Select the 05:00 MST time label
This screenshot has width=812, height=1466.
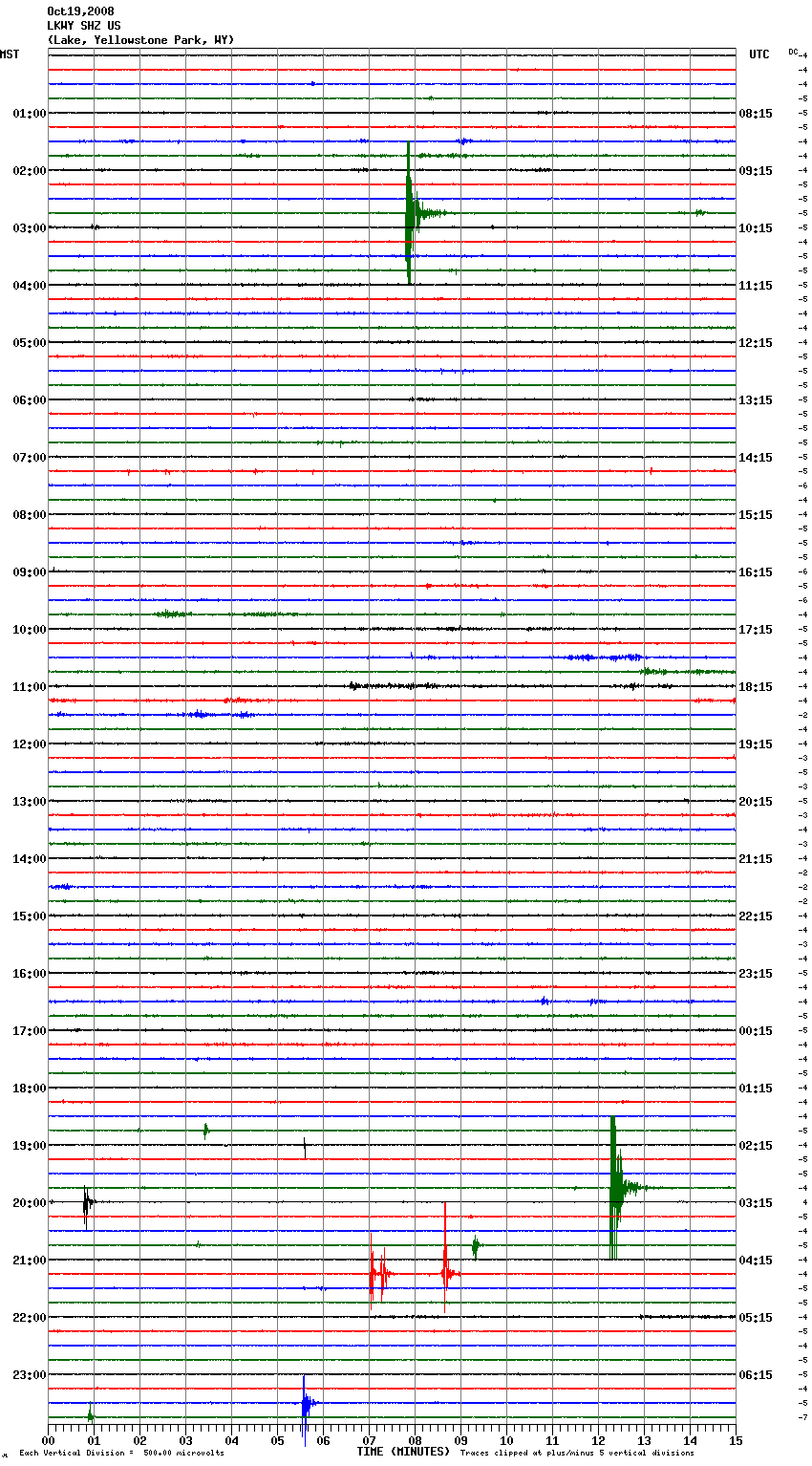click(x=30, y=343)
